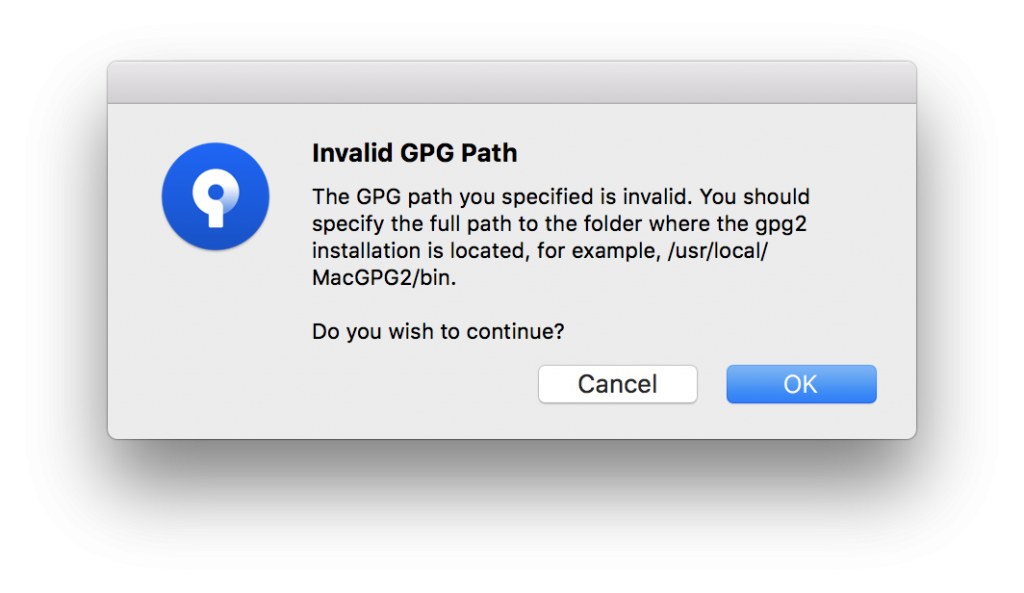This screenshot has width=1024, height=593.
Task: Click the Invalid GPG Path title text
Action: 414,153
